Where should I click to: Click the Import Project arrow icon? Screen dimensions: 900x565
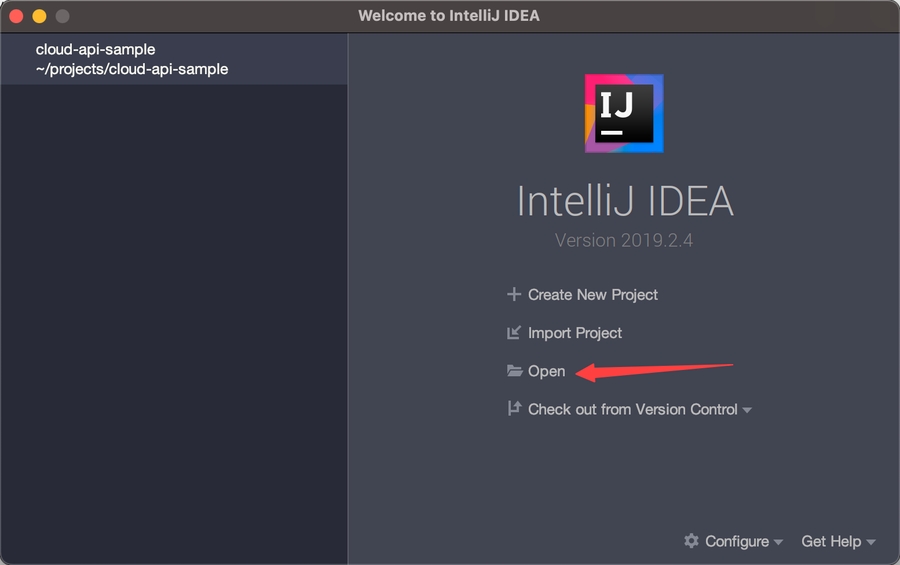tap(514, 333)
